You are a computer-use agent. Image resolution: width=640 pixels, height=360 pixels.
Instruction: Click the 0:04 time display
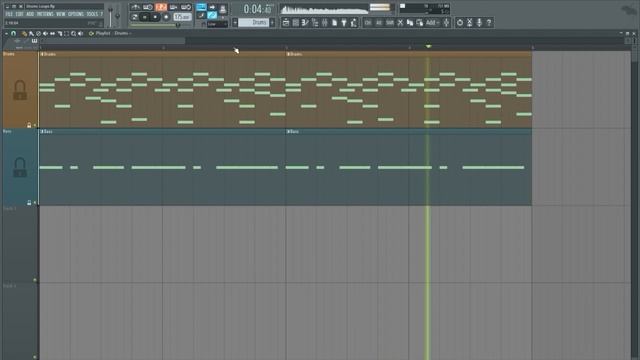point(258,9)
